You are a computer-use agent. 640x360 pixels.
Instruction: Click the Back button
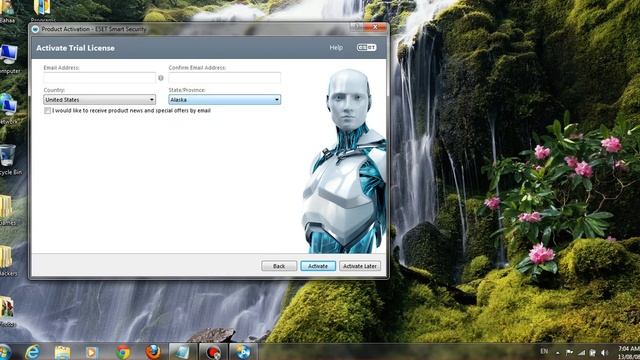point(279,266)
